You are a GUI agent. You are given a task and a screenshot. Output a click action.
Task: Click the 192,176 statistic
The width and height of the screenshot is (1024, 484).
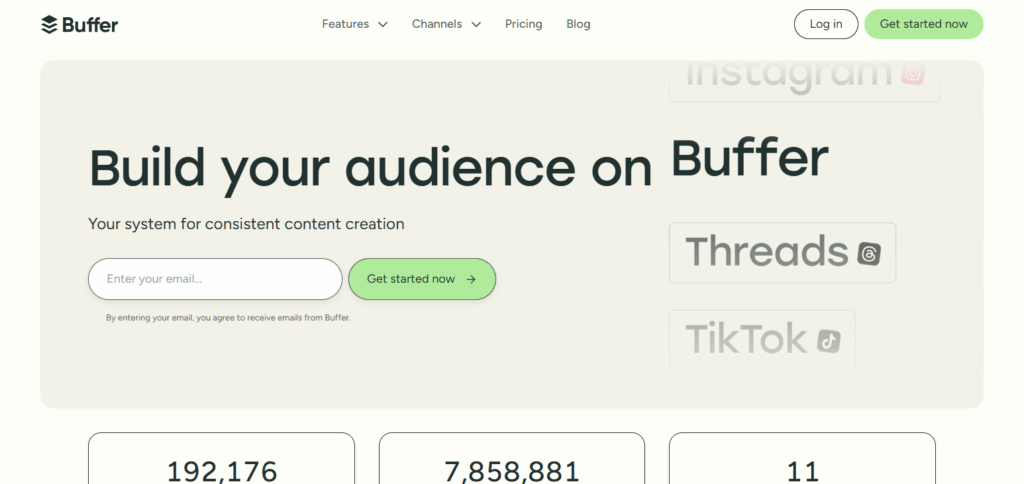[222, 472]
